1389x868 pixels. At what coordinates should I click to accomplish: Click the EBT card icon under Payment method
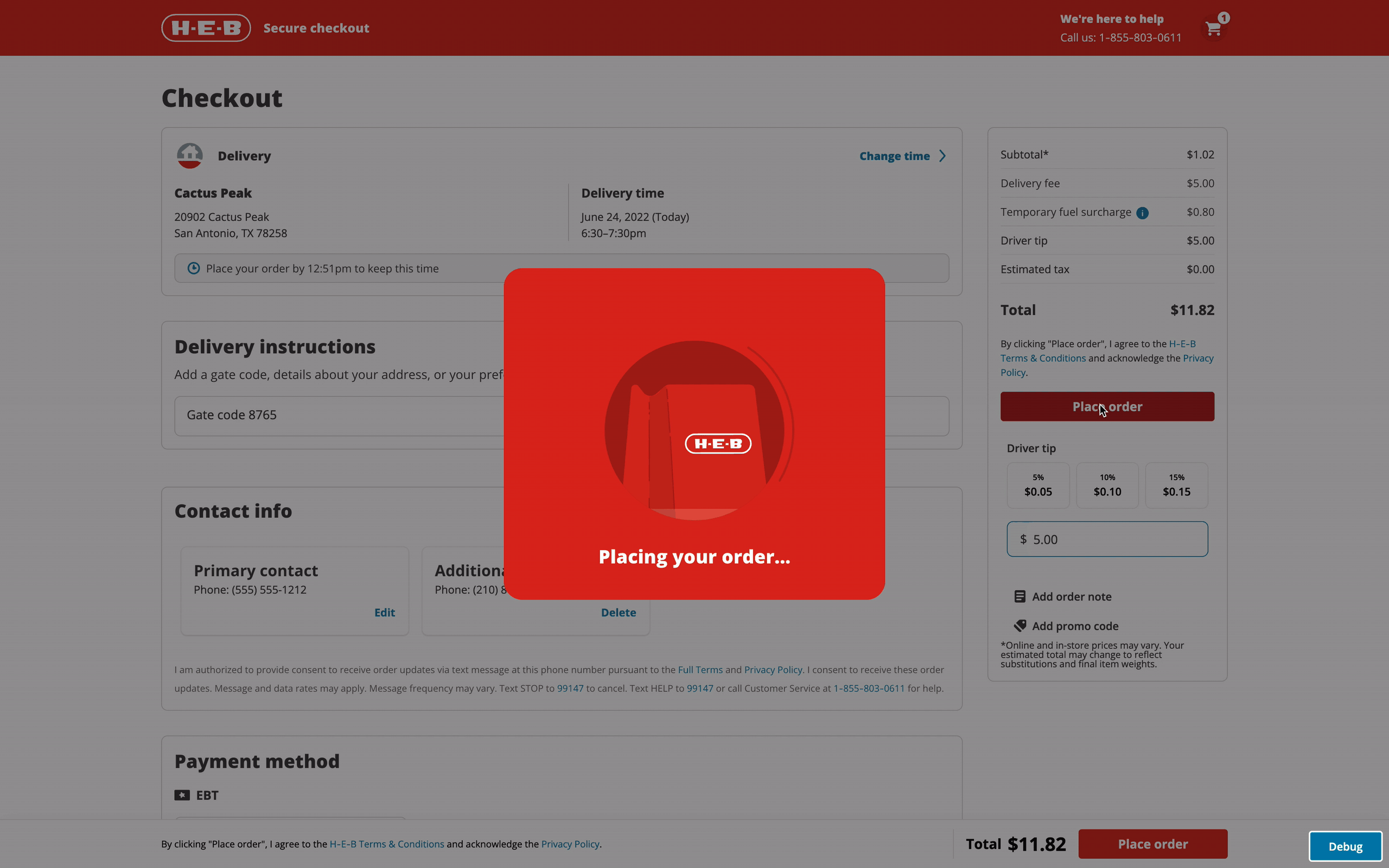[x=182, y=795]
